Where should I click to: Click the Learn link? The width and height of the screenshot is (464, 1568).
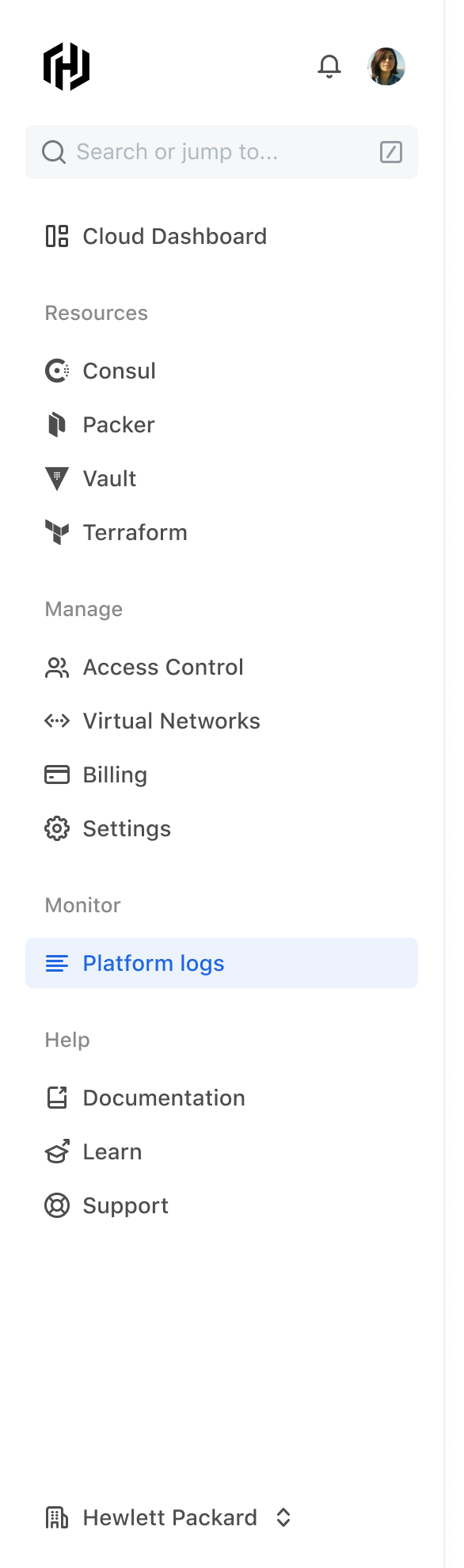(112, 1151)
